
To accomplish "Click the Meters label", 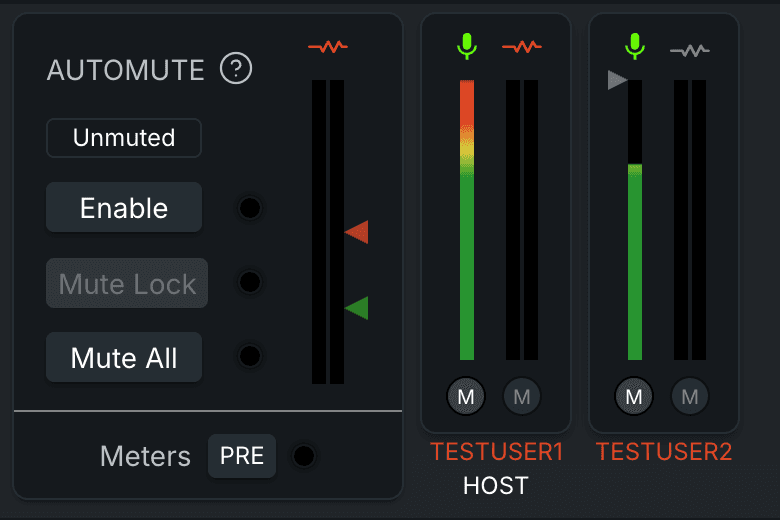I will pyautogui.click(x=145, y=456).
